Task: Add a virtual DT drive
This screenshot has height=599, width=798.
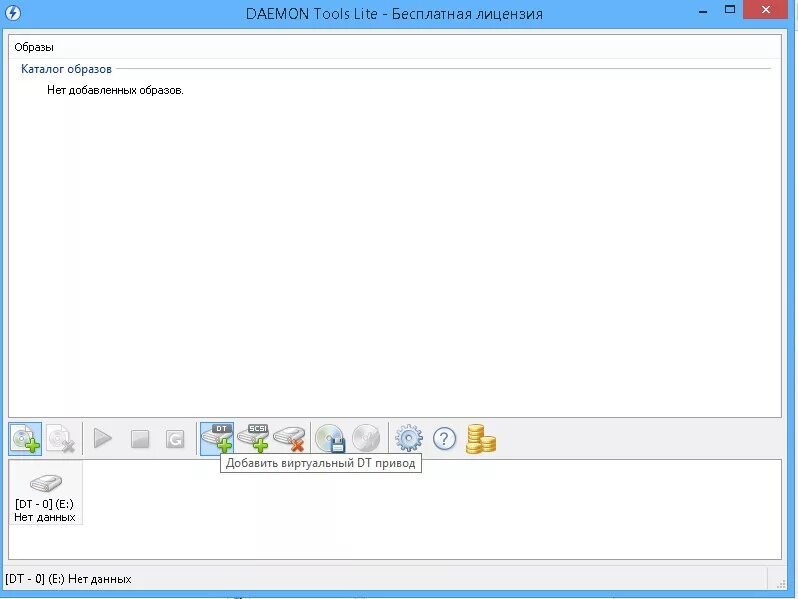Action: pyautogui.click(x=217, y=438)
